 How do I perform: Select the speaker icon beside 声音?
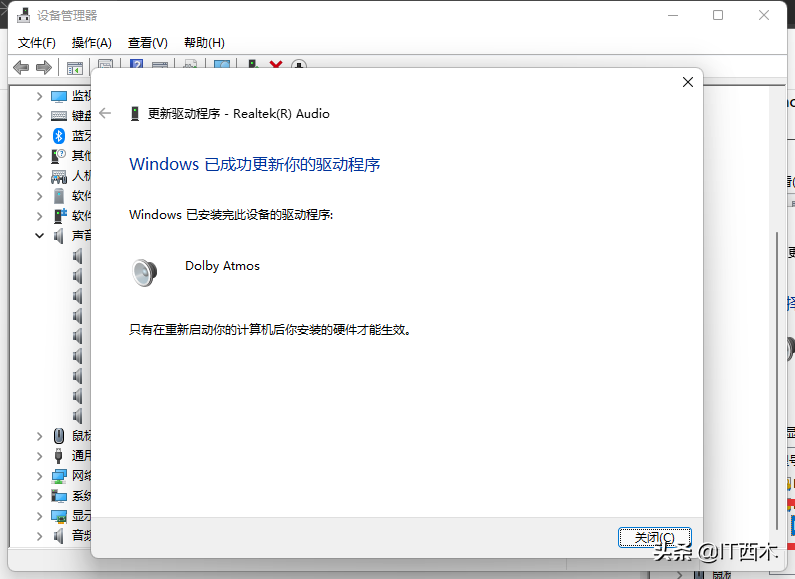click(59, 236)
